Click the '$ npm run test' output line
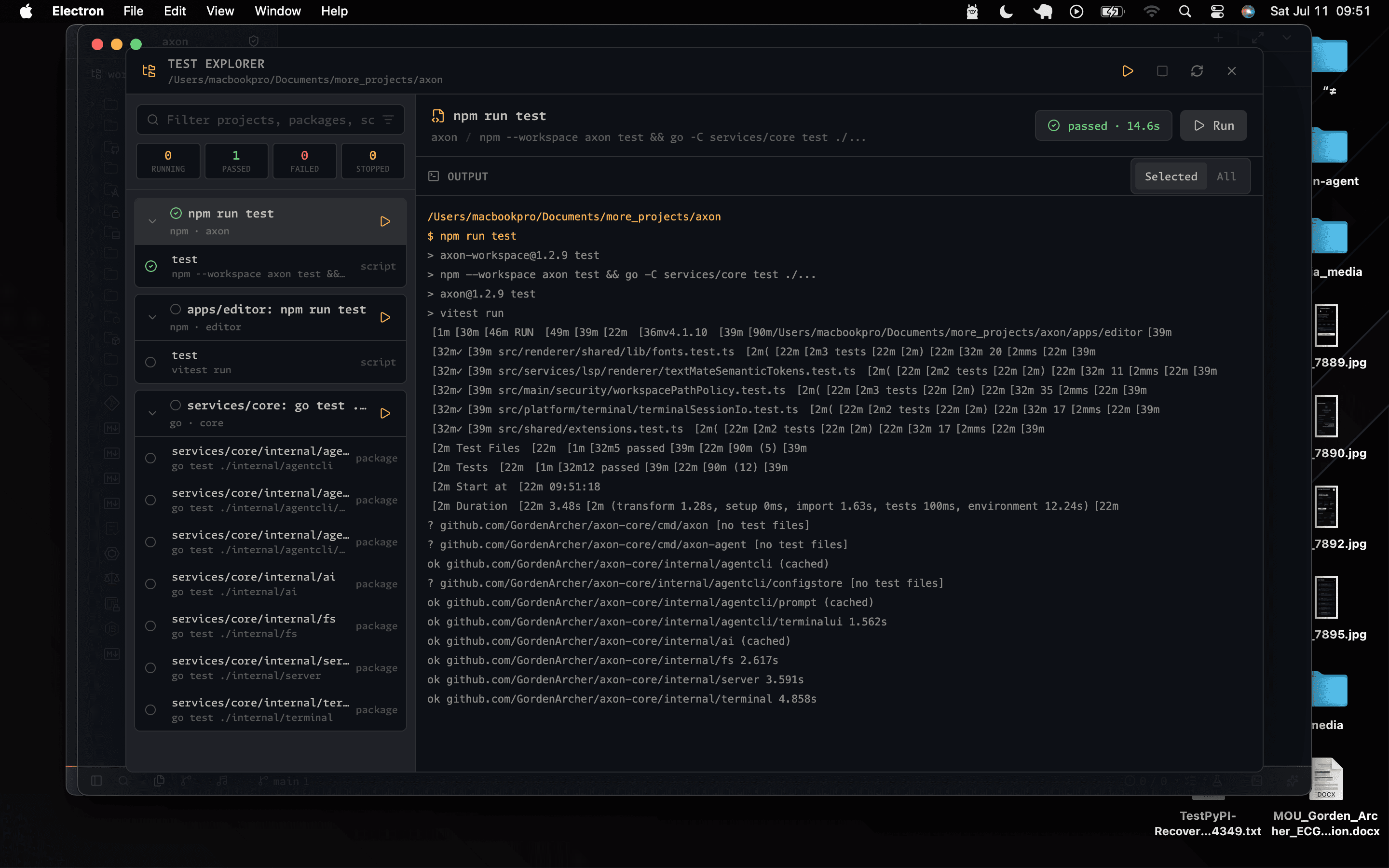Screen dimensions: 1389x868 click(x=472, y=236)
